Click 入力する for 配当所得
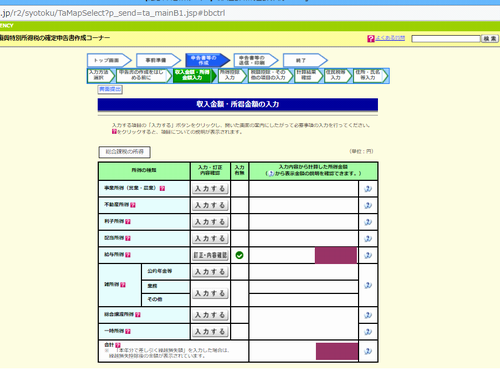The width and height of the screenshot is (500, 369). pos(210,239)
